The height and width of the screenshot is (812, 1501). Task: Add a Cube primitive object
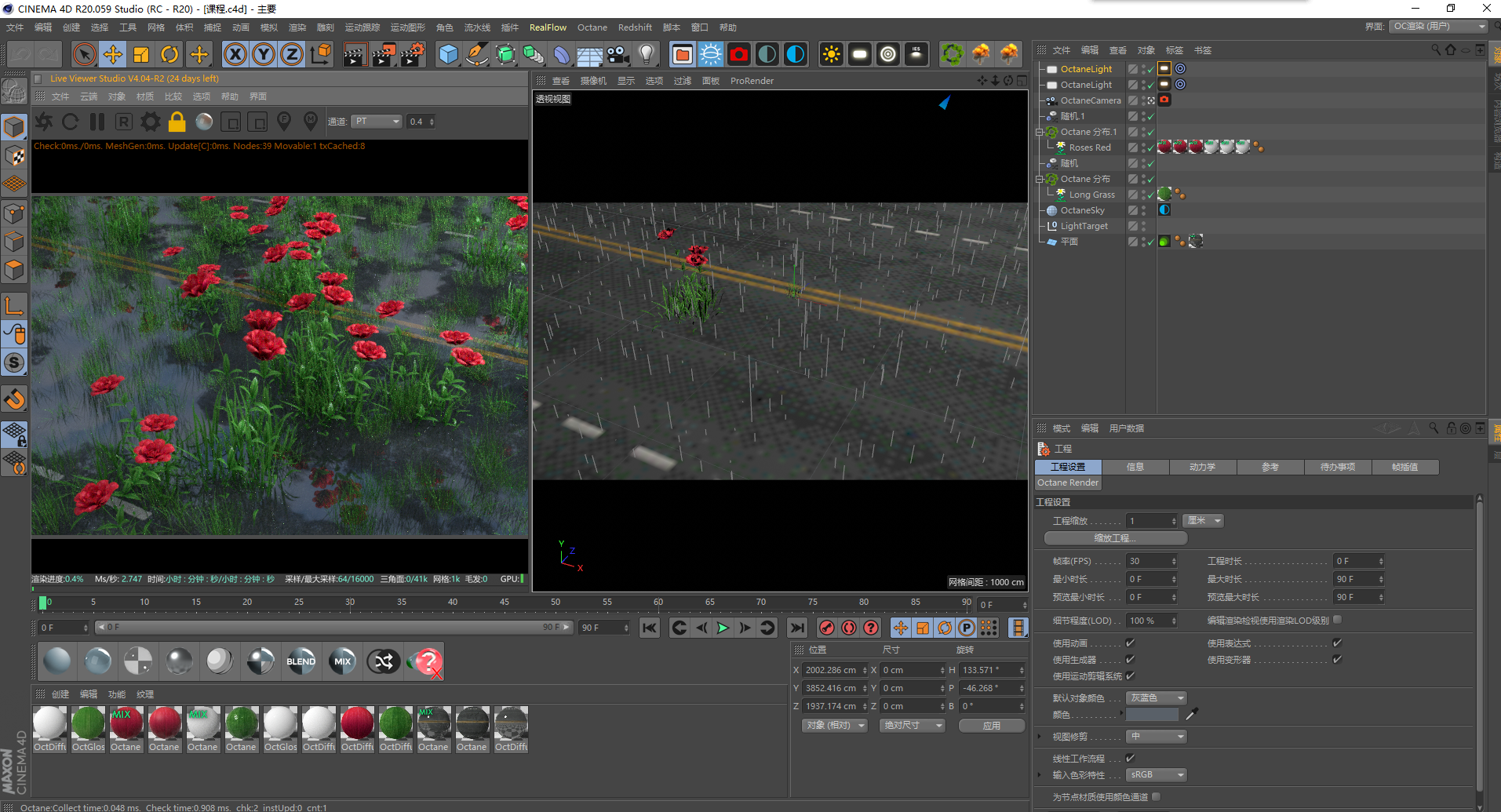pos(449,54)
